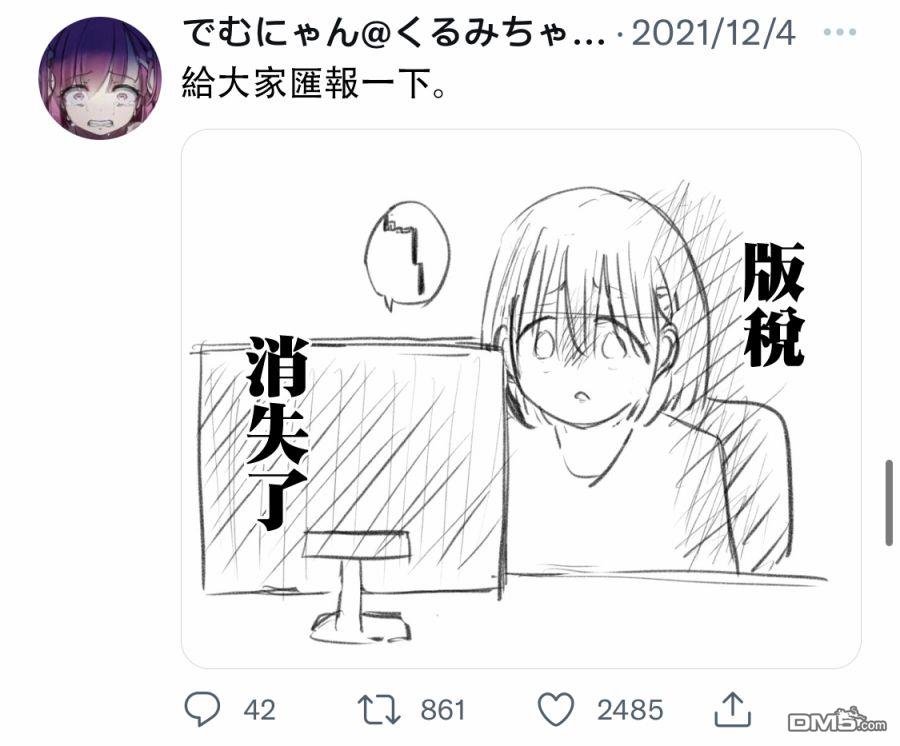Open the share upload icon
The image size is (900, 746).
click(x=732, y=709)
